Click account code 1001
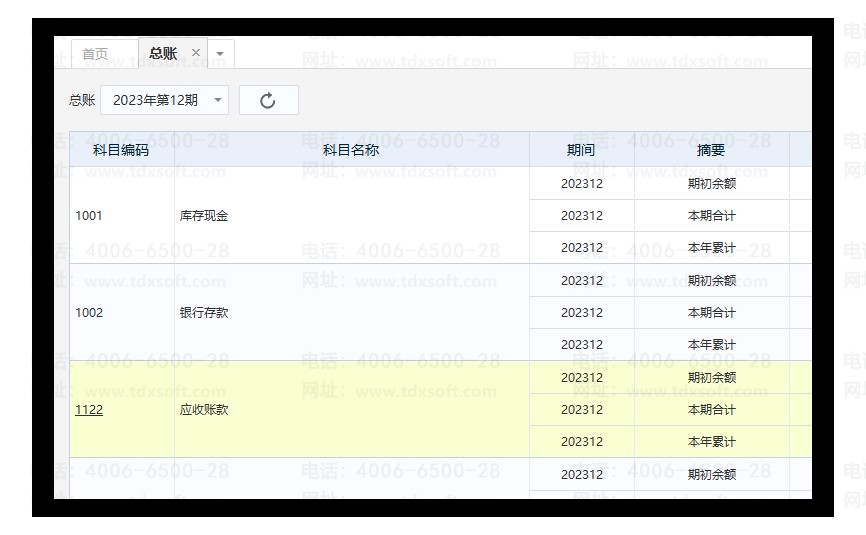 [x=89, y=216]
